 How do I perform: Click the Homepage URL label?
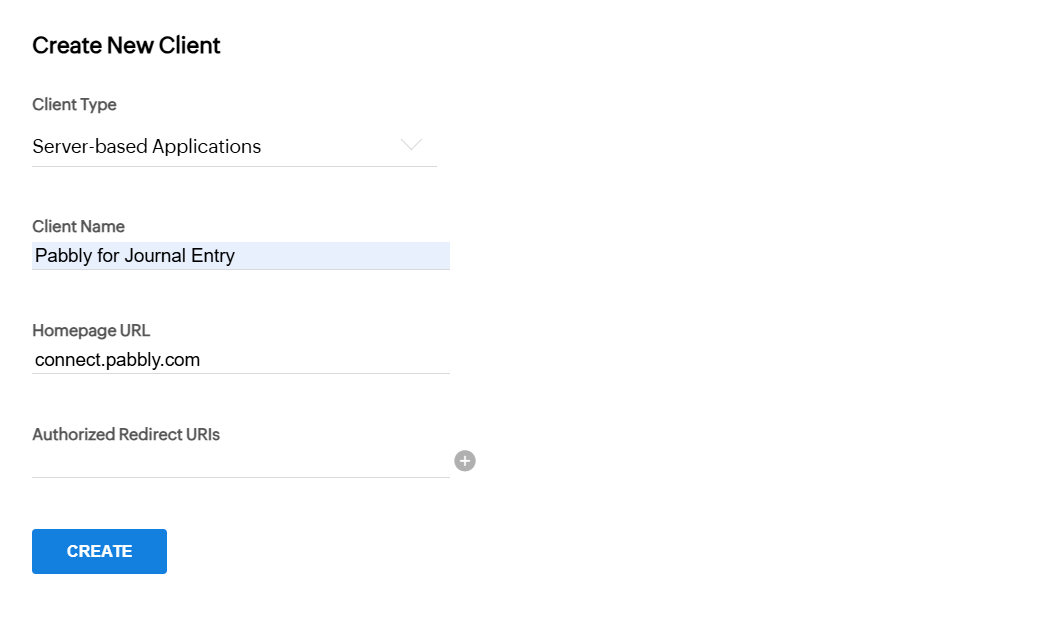click(x=91, y=330)
